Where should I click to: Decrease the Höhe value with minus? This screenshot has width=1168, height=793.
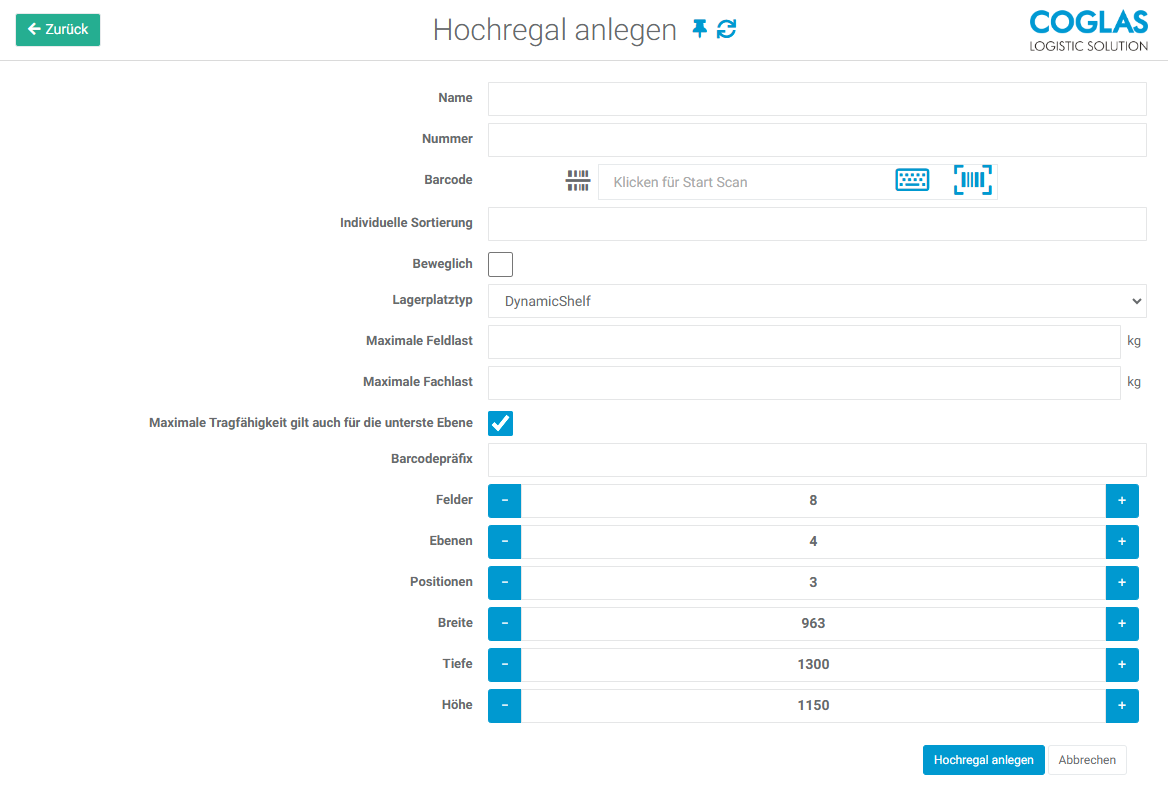pyautogui.click(x=504, y=705)
